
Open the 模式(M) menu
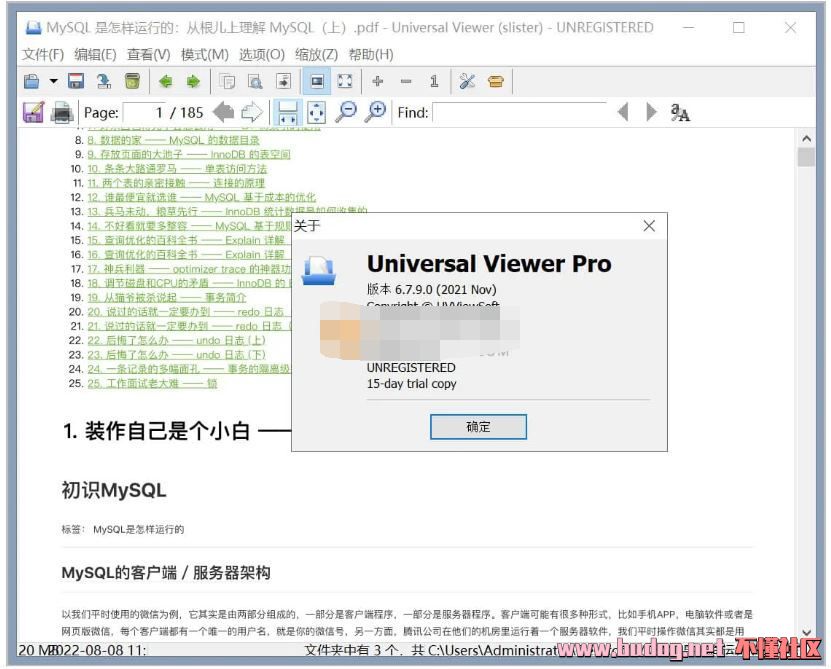click(x=204, y=54)
